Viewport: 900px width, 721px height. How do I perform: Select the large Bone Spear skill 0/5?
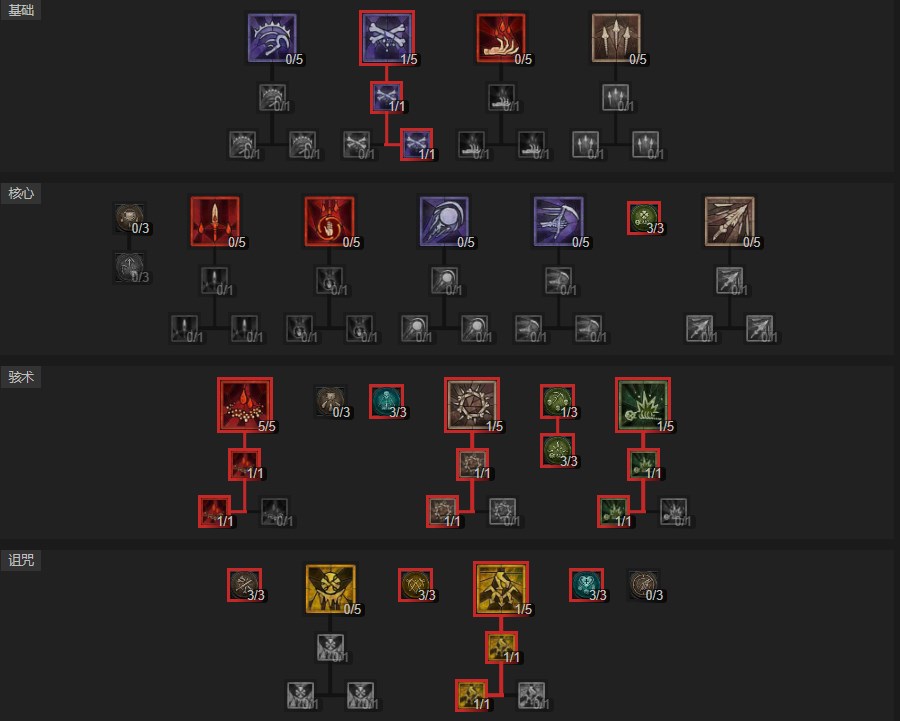(730, 222)
